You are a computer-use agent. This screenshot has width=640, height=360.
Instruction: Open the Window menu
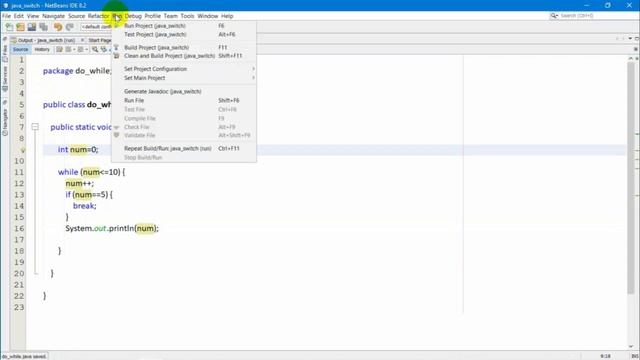coord(208,16)
